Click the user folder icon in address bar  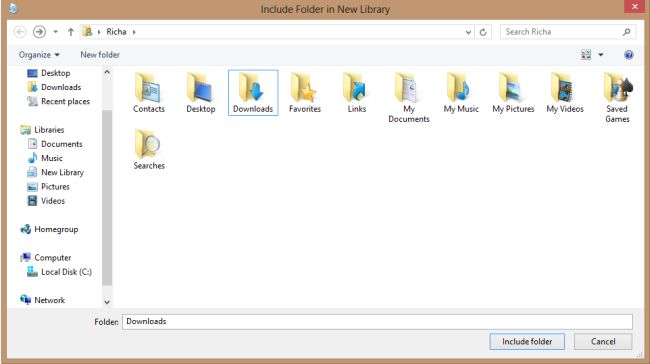87,32
